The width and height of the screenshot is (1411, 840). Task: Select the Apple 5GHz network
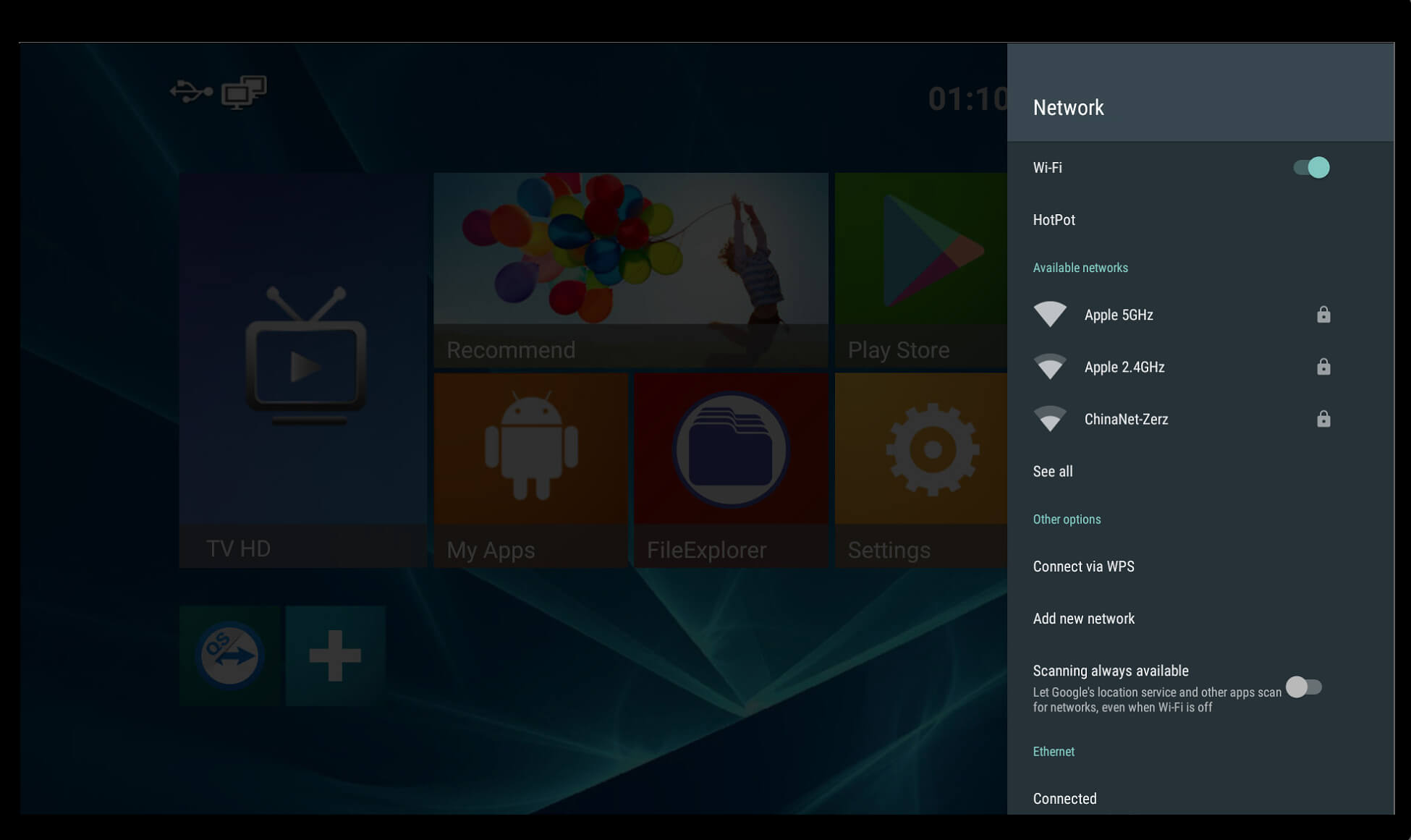(1118, 315)
